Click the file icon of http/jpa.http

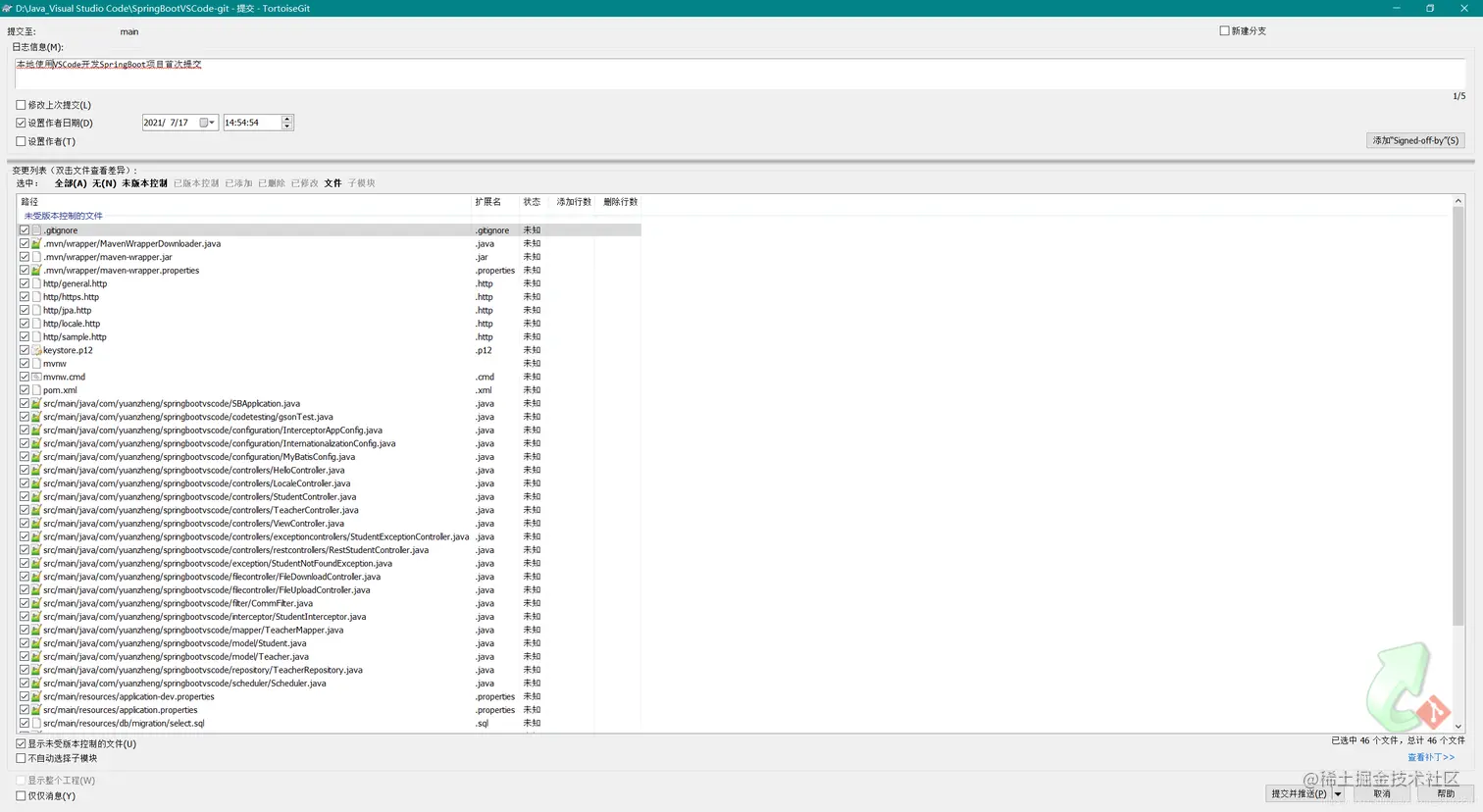[x=36, y=310]
